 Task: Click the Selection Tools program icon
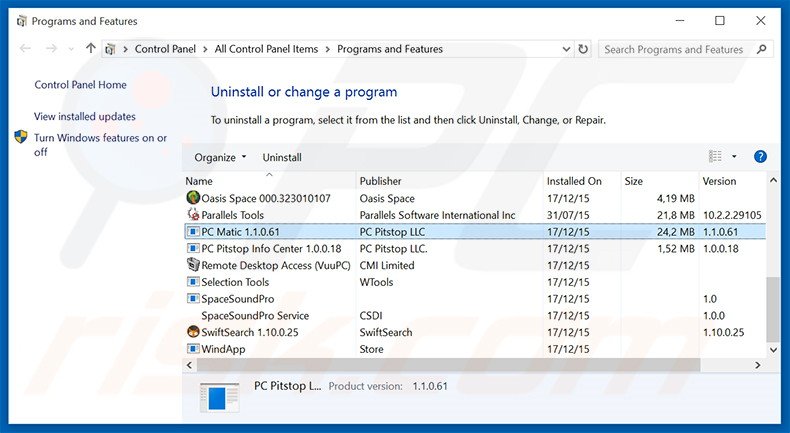coord(193,282)
